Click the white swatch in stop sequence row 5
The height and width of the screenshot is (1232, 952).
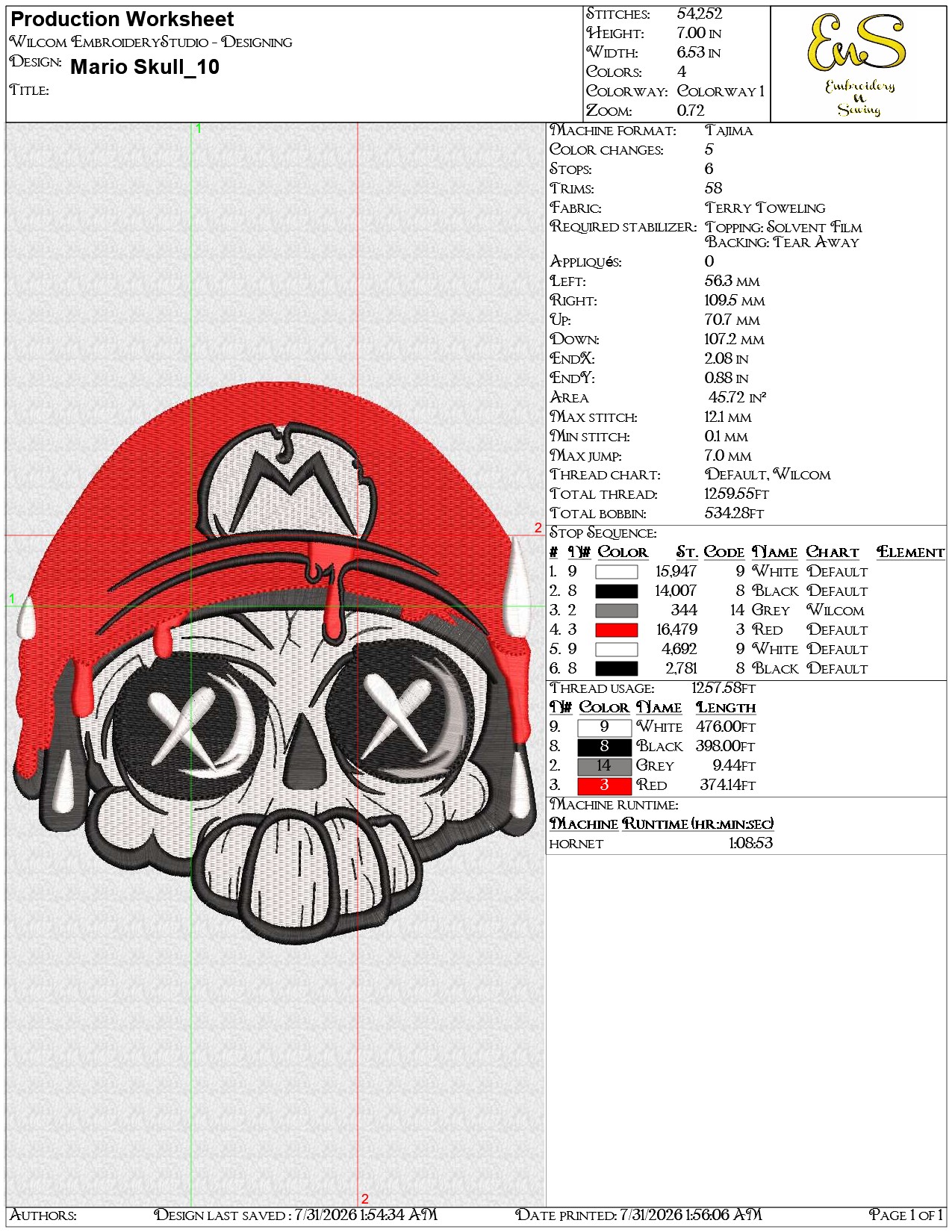click(616, 650)
